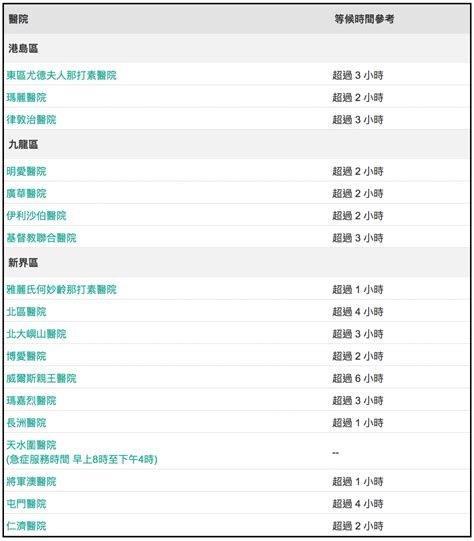Open the 仁濟醫院 link

tap(26, 526)
